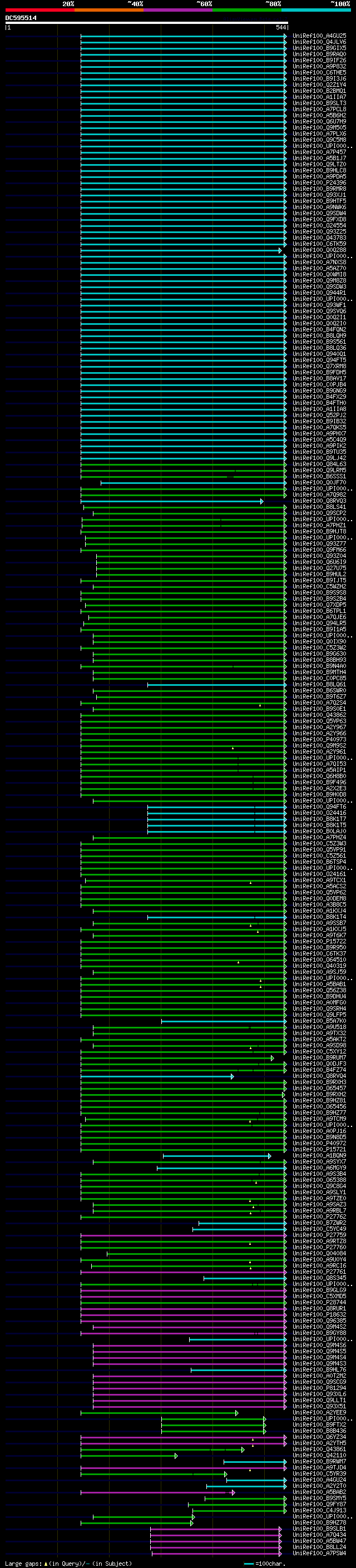The image size is (356, 1568).
Task: Click the cyan arrowhead on UniRef100_Q8RVQ4 row
Action: click(232, 1076)
